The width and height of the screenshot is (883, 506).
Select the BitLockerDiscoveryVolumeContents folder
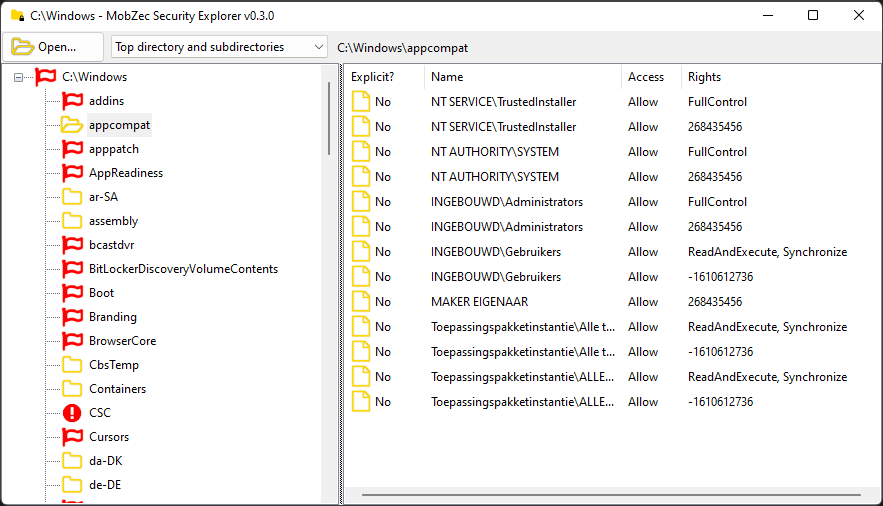[183, 269]
